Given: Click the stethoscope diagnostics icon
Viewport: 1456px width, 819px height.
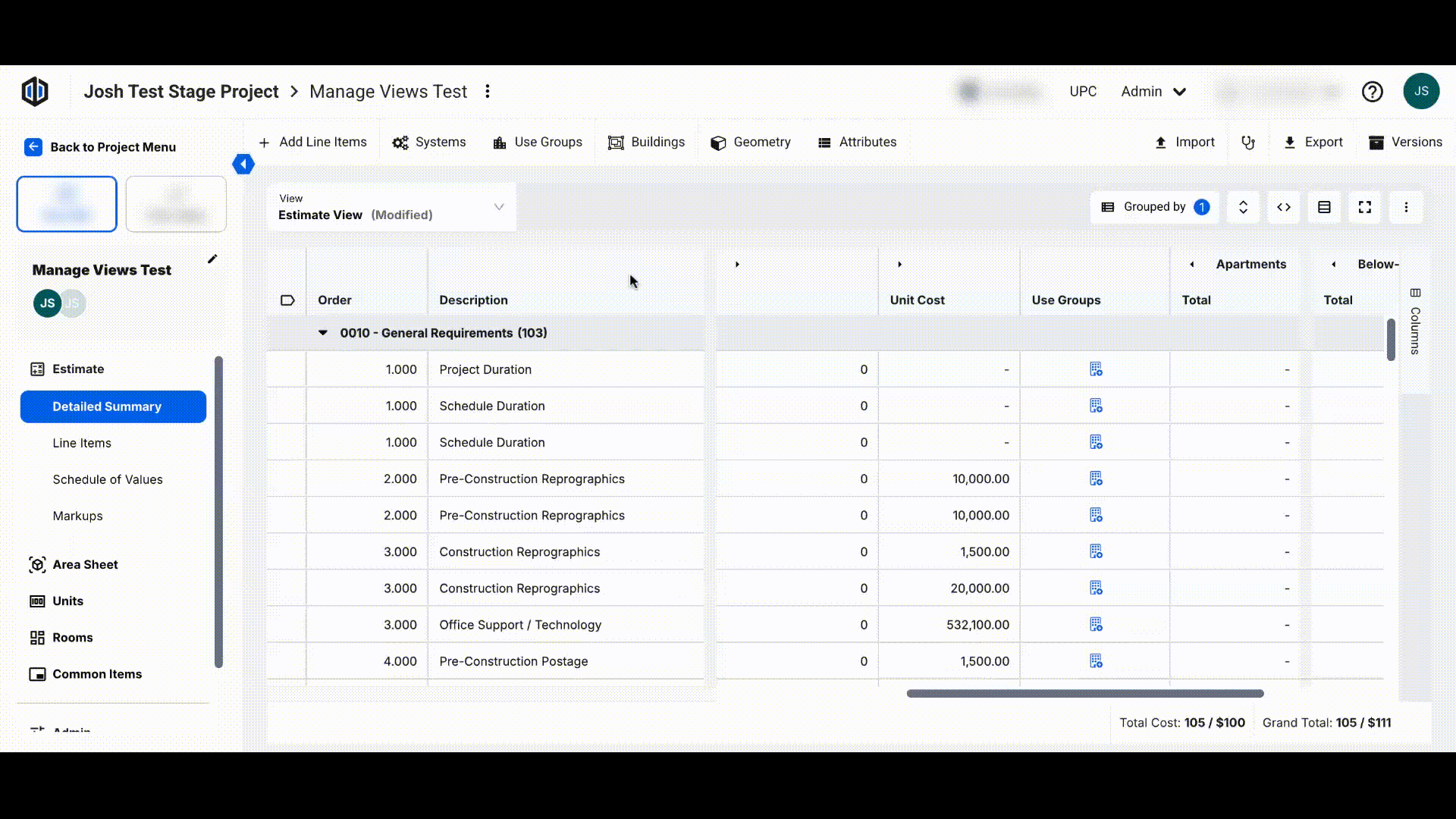Looking at the screenshot, I should pos(1248,143).
